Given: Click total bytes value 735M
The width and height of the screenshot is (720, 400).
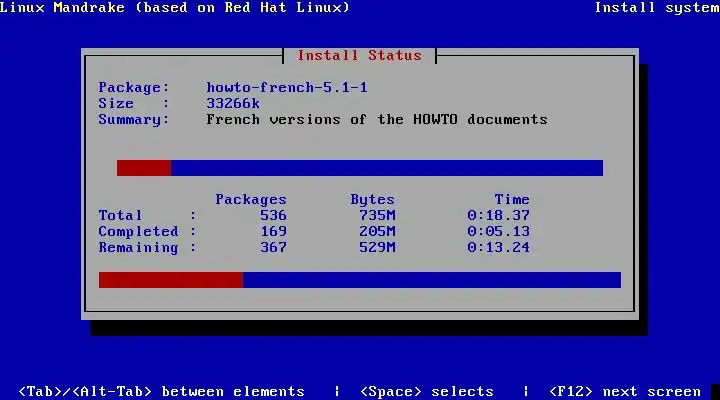Looking at the screenshot, I should (x=377, y=215).
